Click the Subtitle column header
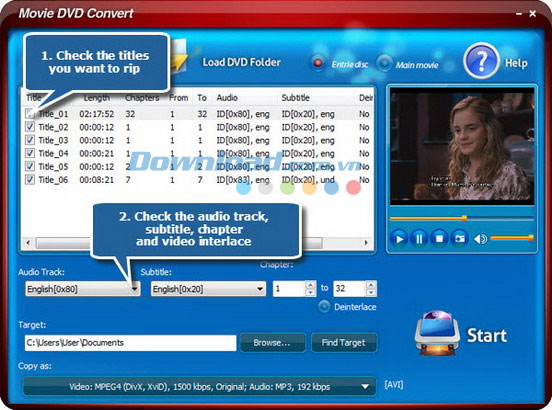 coord(295,97)
